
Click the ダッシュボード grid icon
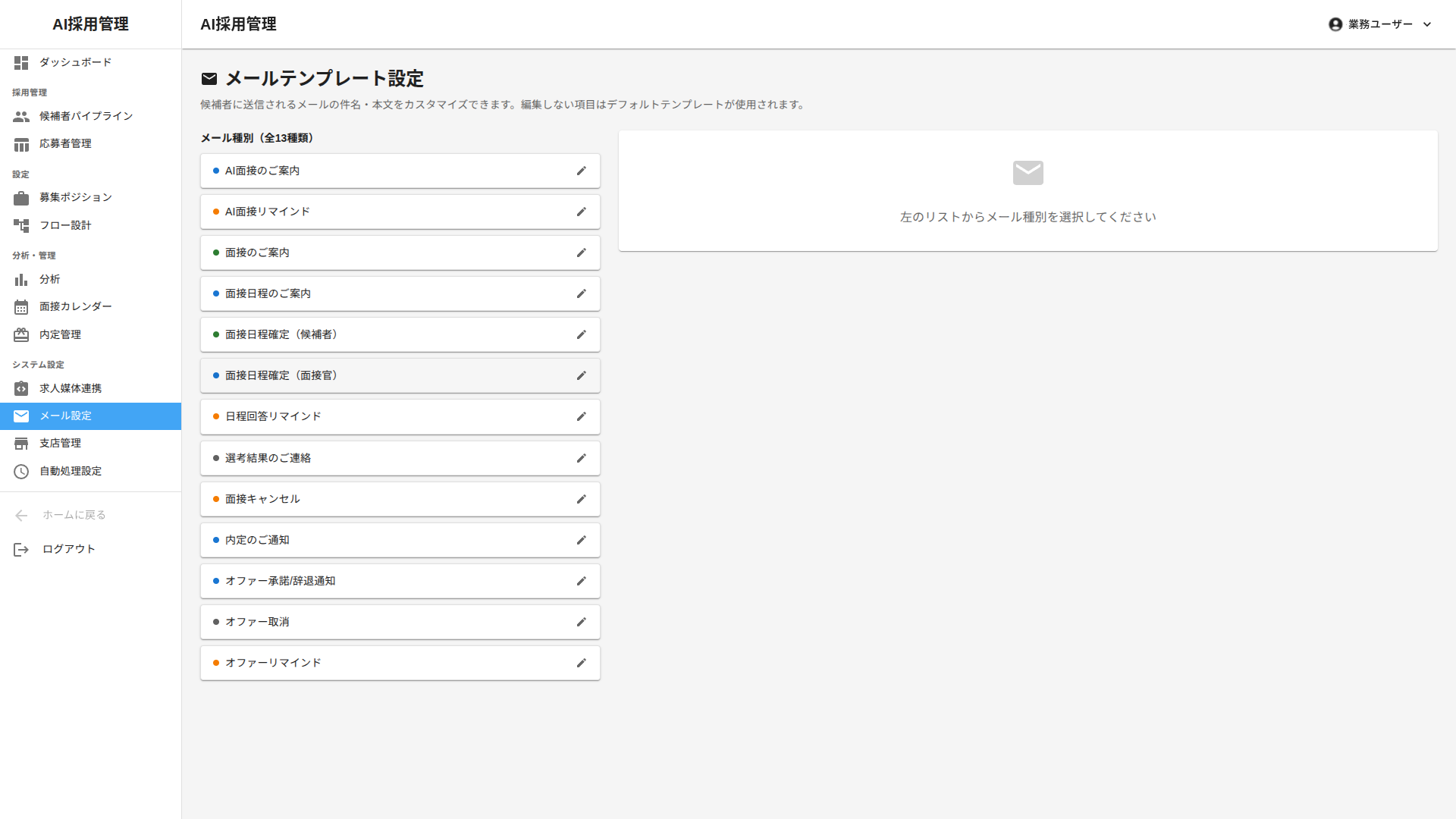point(21,63)
